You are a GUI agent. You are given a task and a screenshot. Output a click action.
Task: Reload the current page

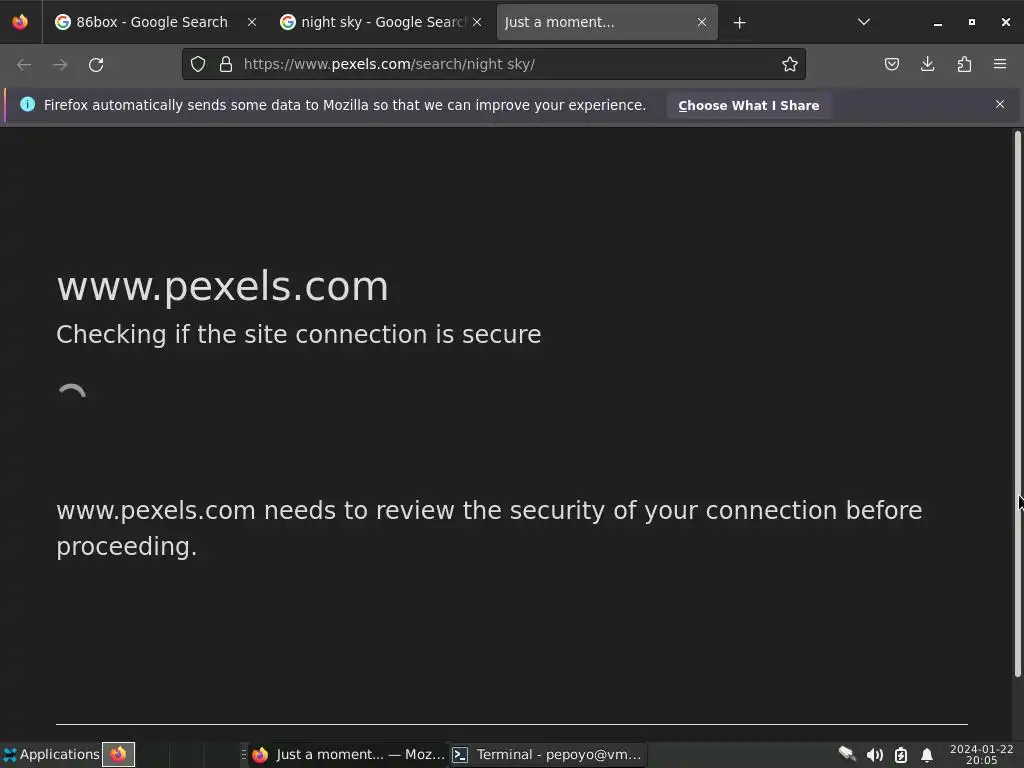(96, 65)
